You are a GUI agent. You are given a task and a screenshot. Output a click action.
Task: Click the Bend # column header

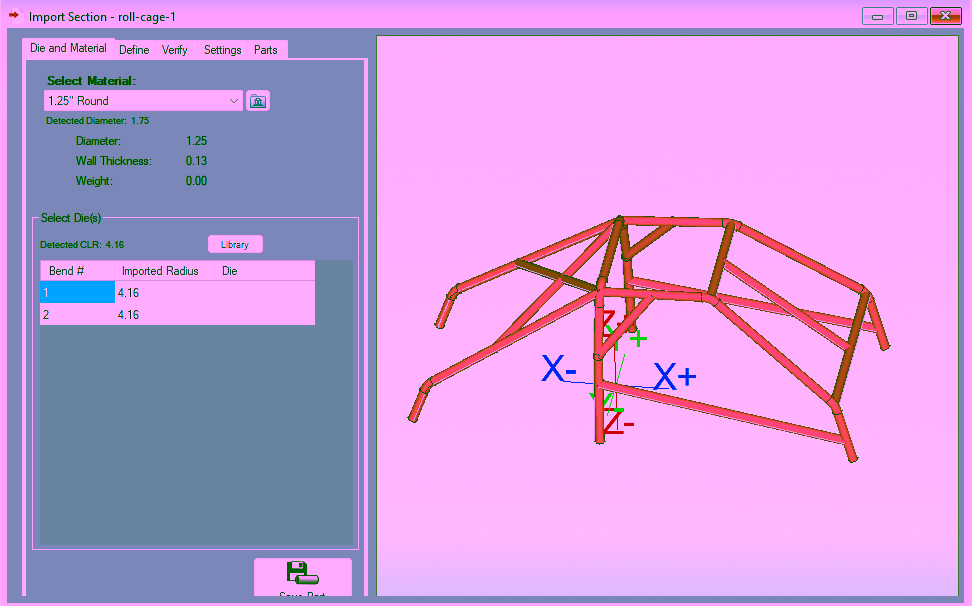(x=77, y=271)
